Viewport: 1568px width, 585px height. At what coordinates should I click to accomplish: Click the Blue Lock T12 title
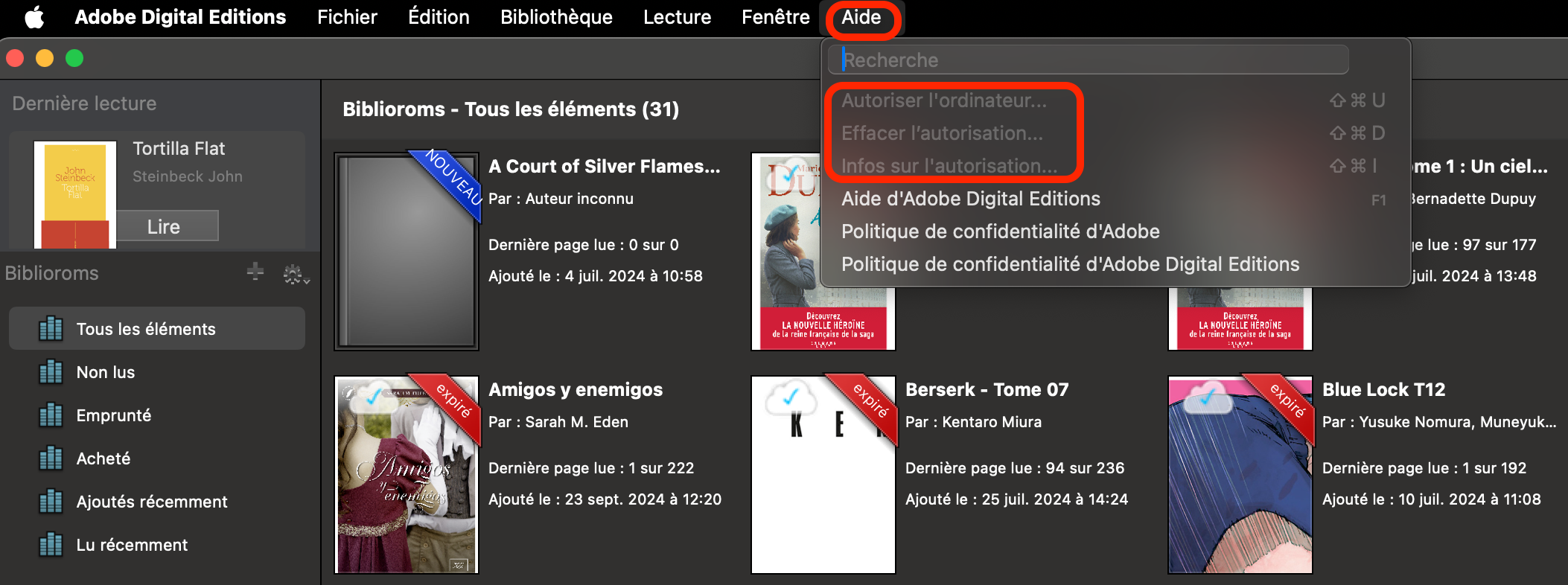[1384, 390]
